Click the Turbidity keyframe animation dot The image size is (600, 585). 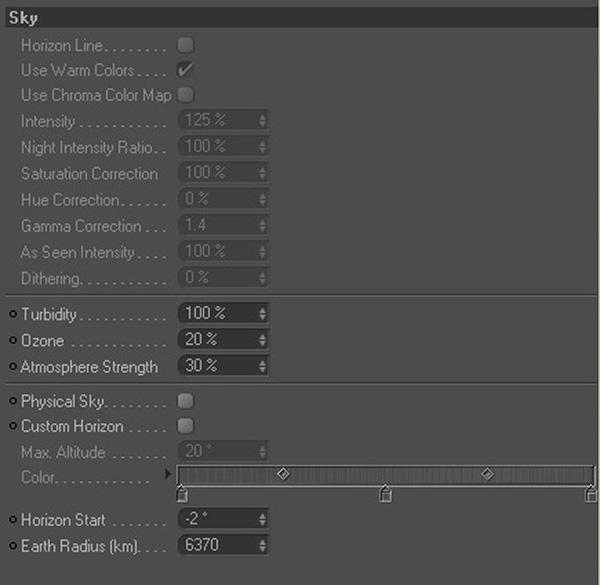[x=12, y=314]
